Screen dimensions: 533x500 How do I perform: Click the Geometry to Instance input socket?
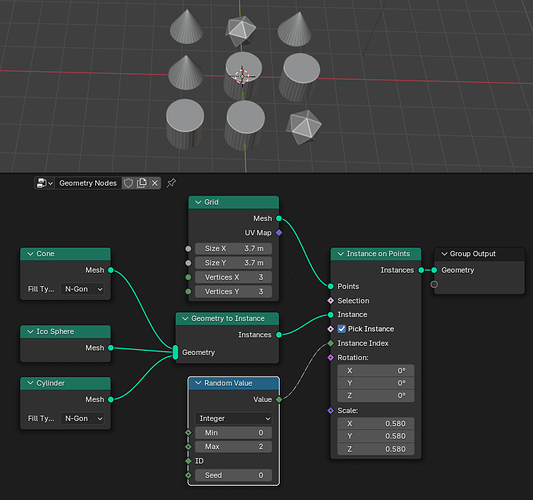click(175, 352)
